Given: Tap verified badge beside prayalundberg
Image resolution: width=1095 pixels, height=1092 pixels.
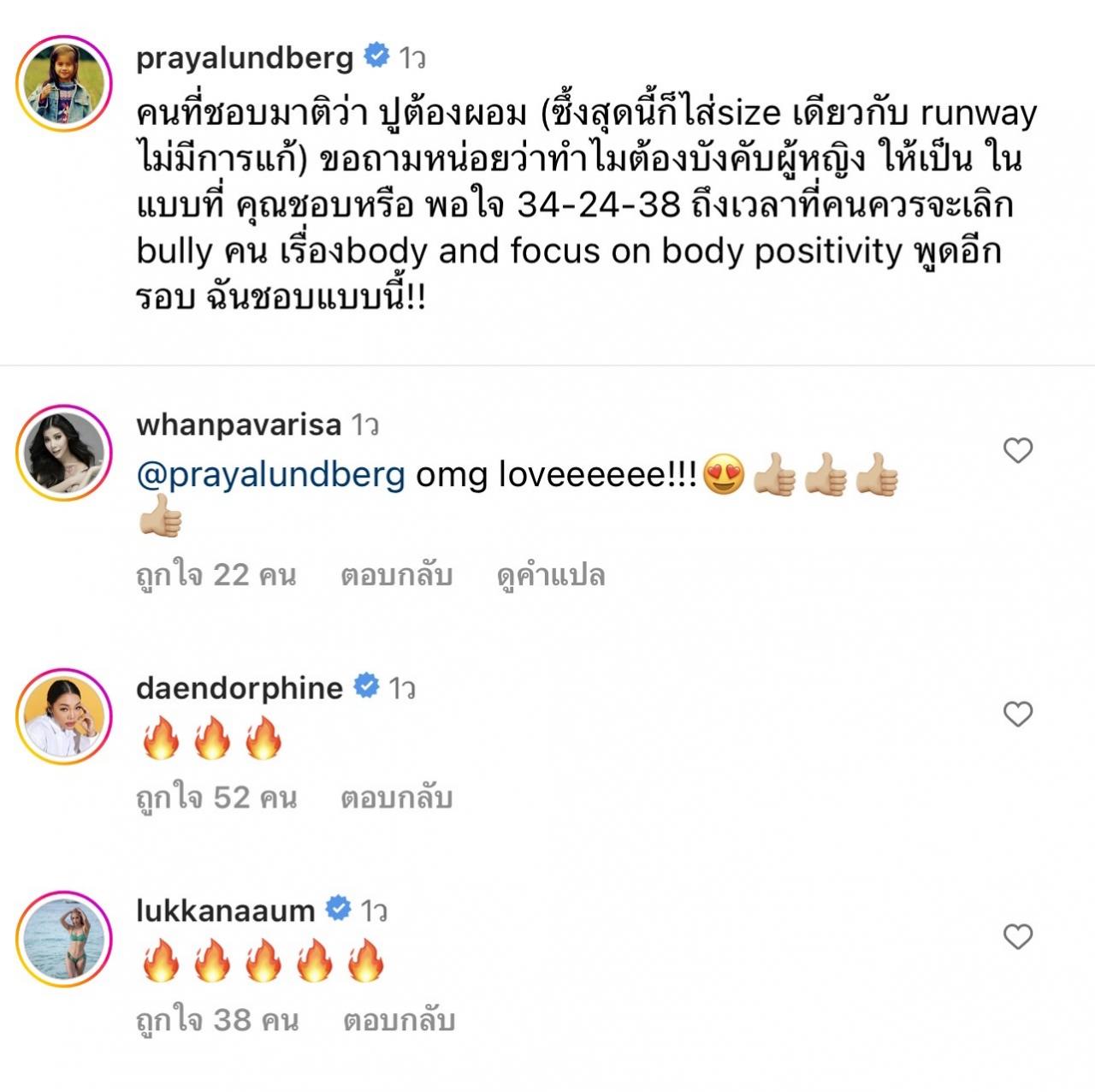Looking at the screenshot, I should (376, 56).
